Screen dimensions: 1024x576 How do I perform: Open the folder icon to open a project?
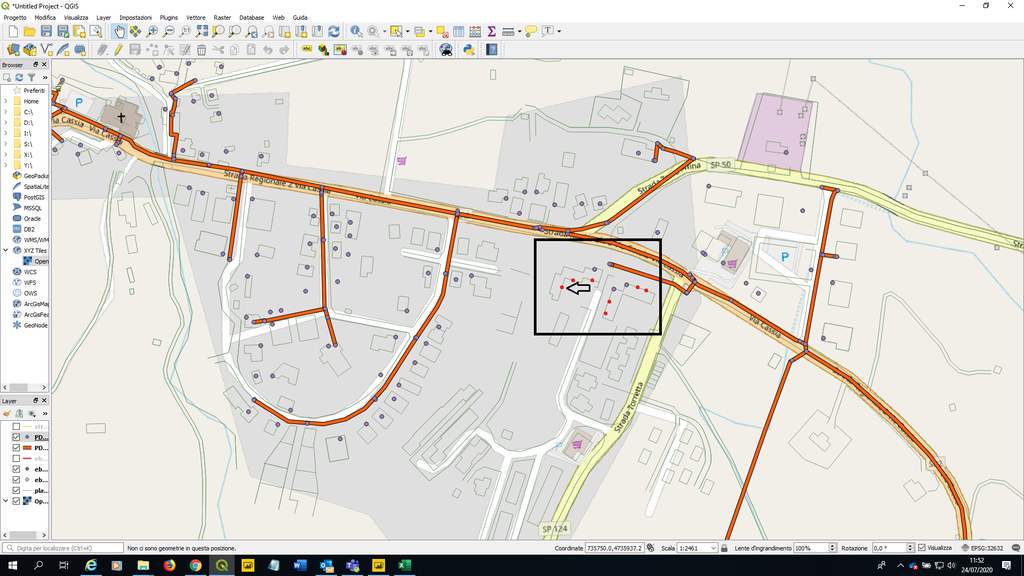click(x=30, y=32)
